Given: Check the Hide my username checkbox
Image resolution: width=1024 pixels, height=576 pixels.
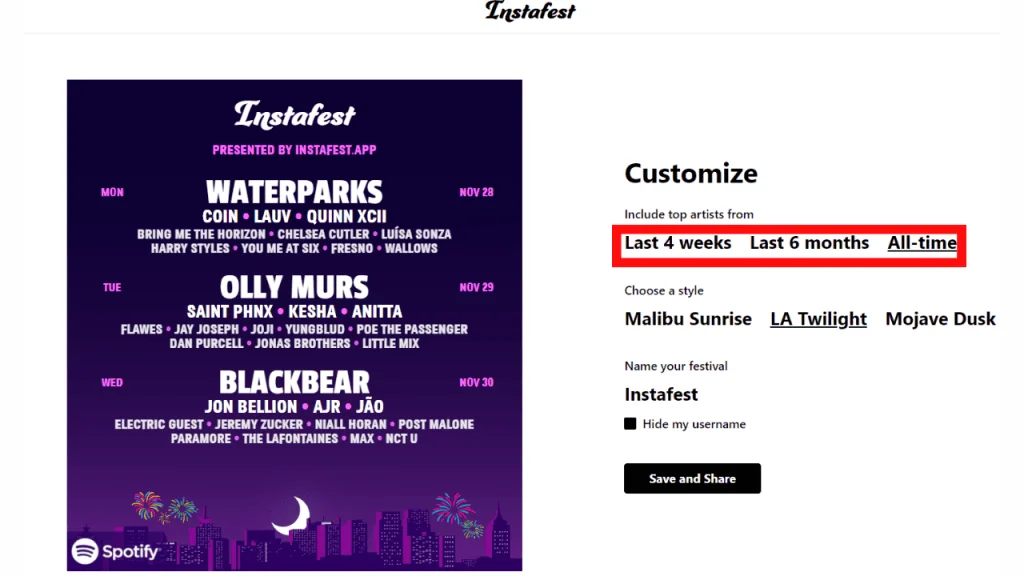Looking at the screenshot, I should 630,423.
